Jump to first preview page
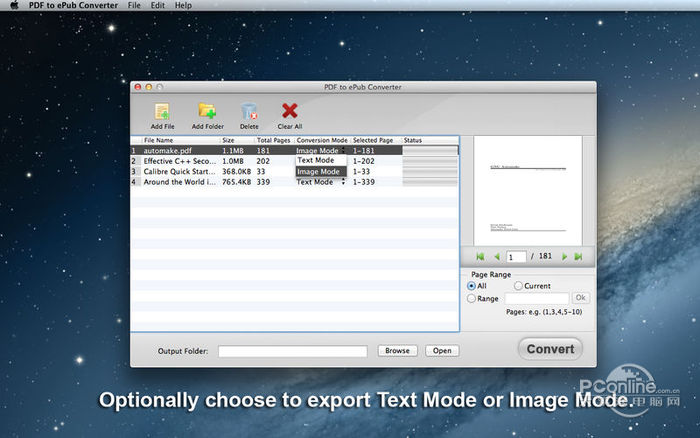Image resolution: width=700 pixels, height=438 pixels. [x=480, y=256]
